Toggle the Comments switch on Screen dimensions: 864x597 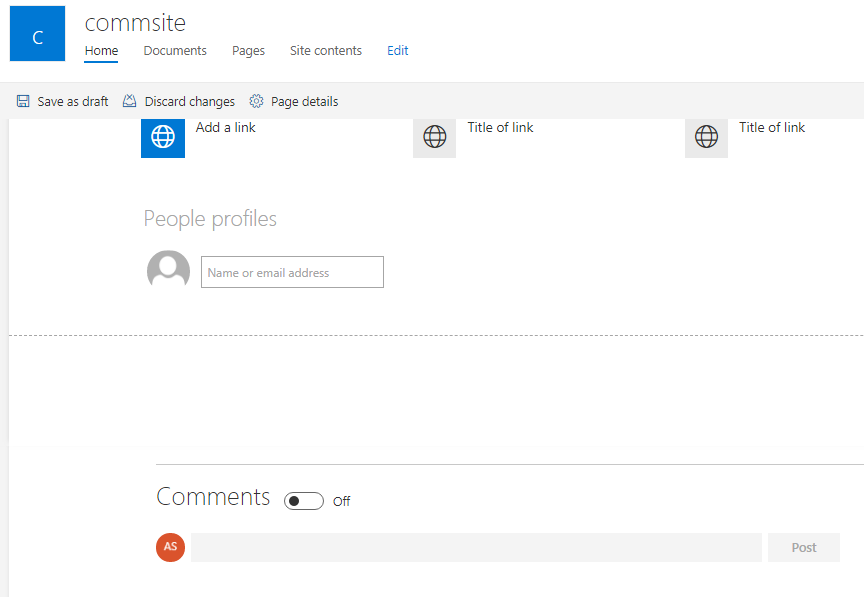(304, 501)
